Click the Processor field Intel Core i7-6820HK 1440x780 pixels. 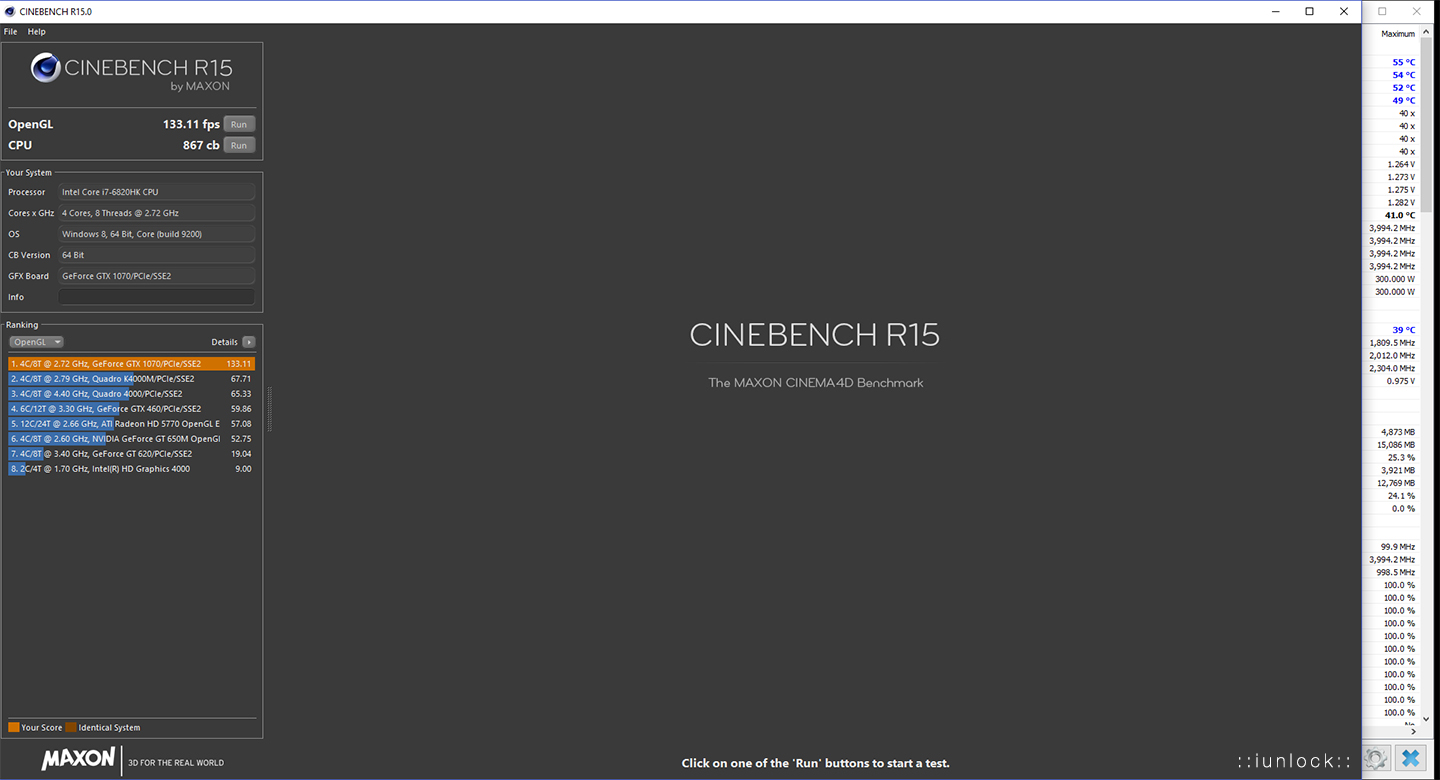[x=156, y=192]
